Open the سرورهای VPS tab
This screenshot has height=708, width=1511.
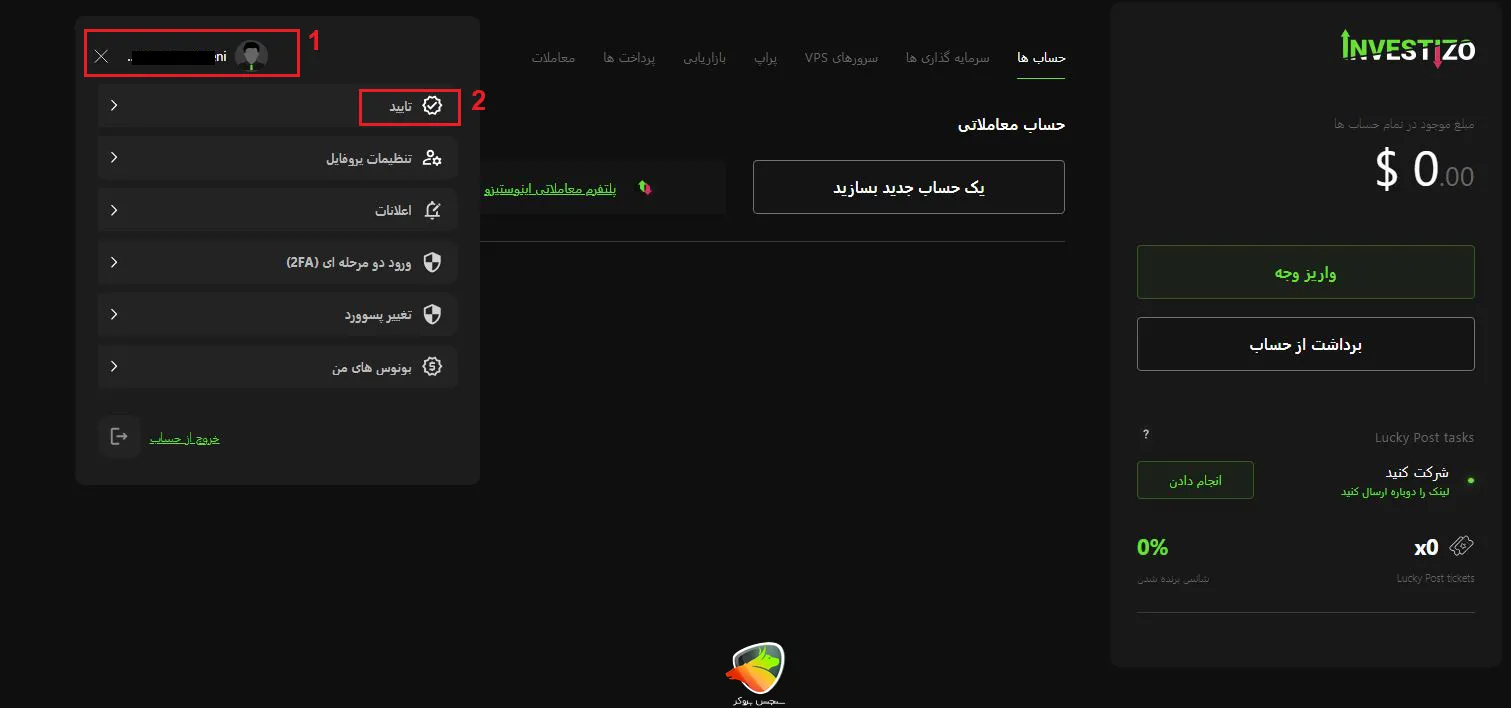[841, 57]
